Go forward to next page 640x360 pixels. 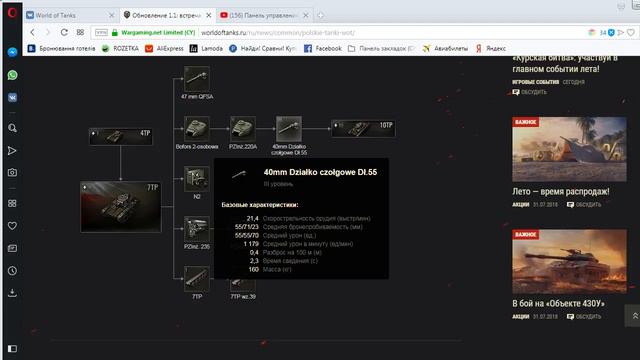pyautogui.click(x=48, y=32)
